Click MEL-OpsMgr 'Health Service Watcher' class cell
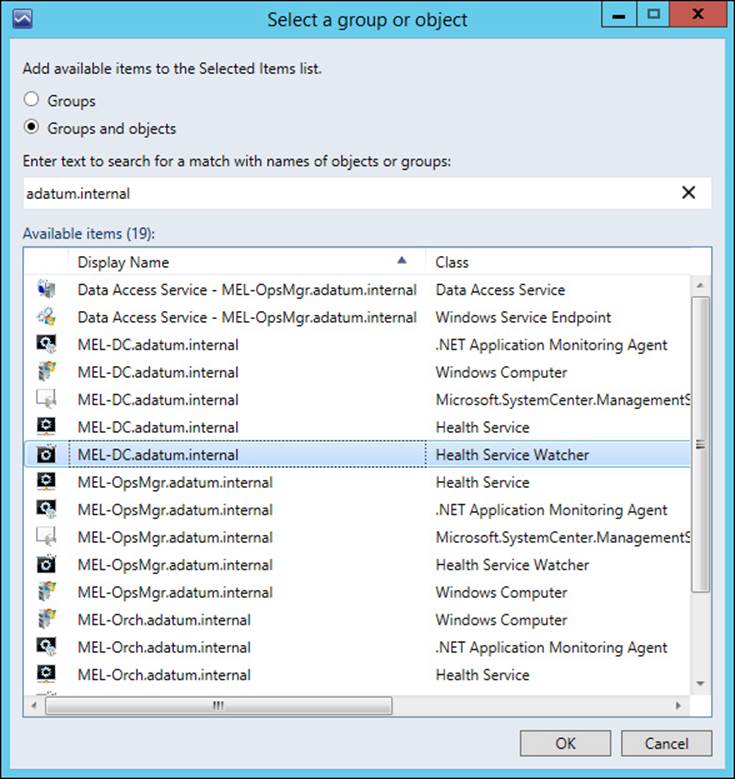This screenshot has height=779, width=735. (512, 565)
